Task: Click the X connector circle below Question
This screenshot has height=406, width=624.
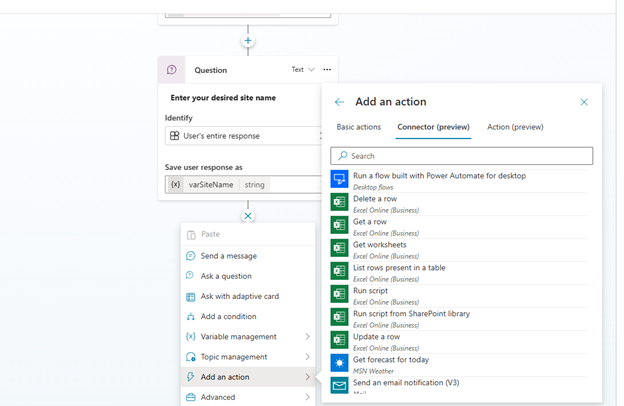Action: pos(248,216)
